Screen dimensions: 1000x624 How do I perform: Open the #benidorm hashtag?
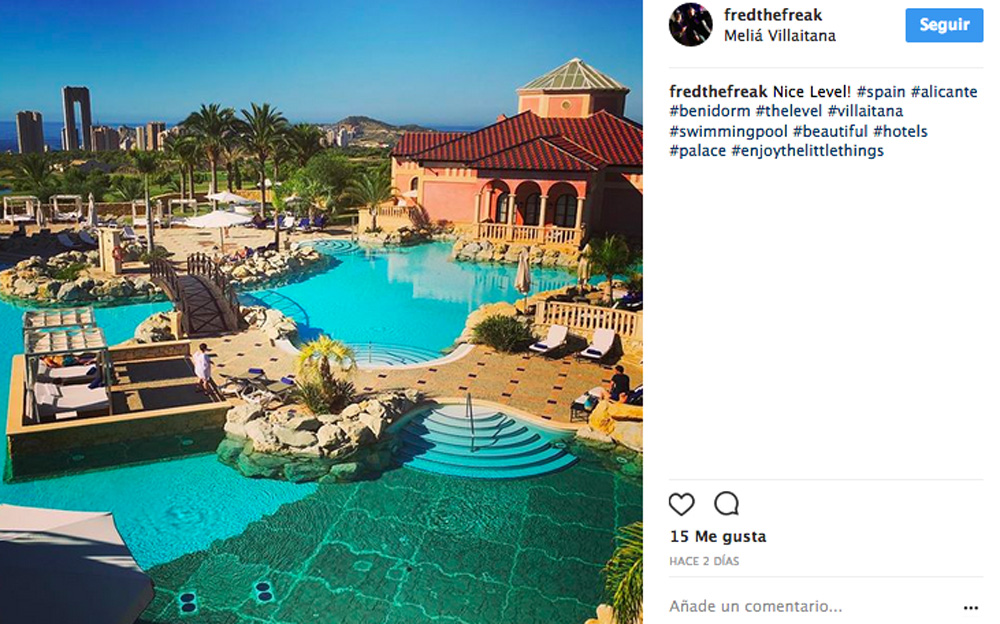(x=710, y=111)
